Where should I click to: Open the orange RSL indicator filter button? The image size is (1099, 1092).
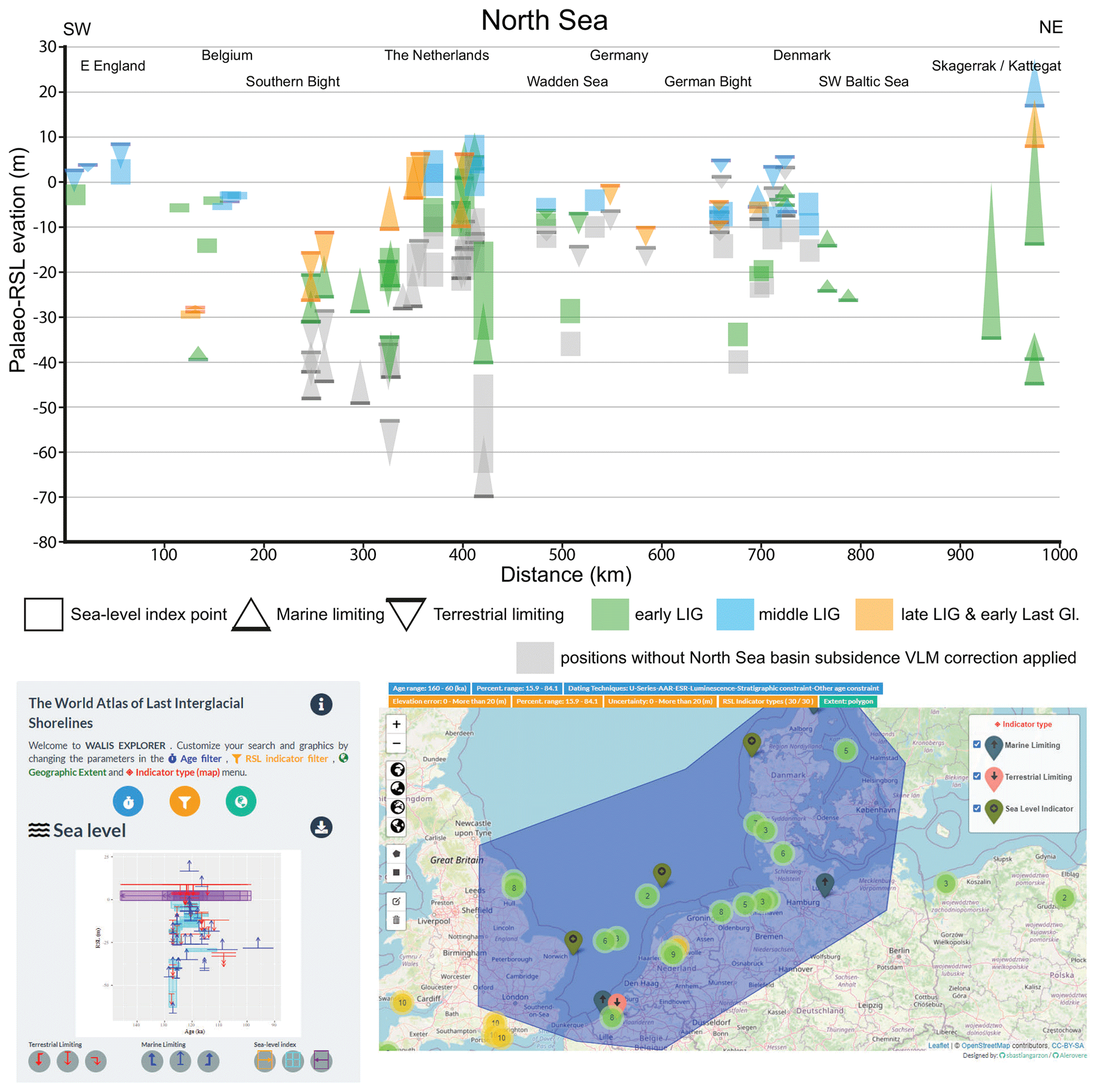[x=184, y=801]
